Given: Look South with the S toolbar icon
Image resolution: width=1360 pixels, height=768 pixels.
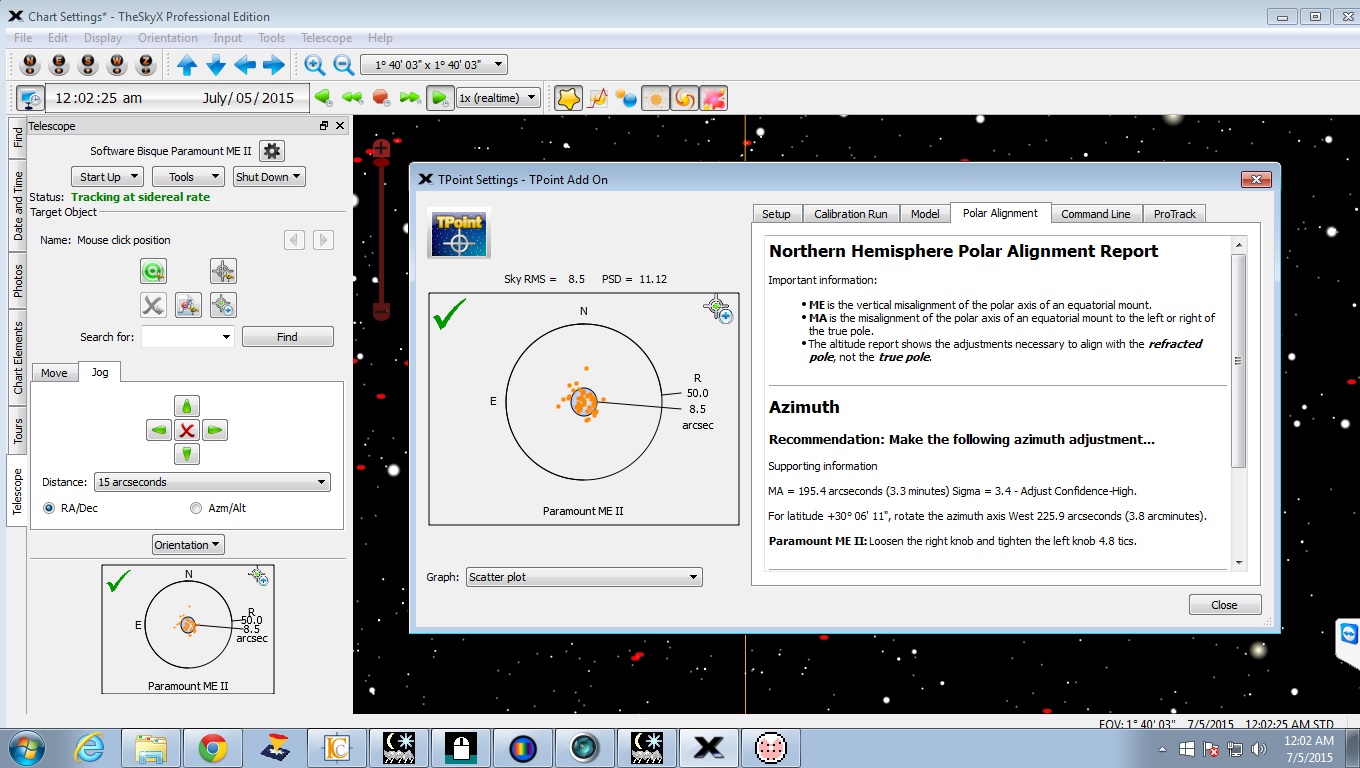Looking at the screenshot, I should point(88,65).
